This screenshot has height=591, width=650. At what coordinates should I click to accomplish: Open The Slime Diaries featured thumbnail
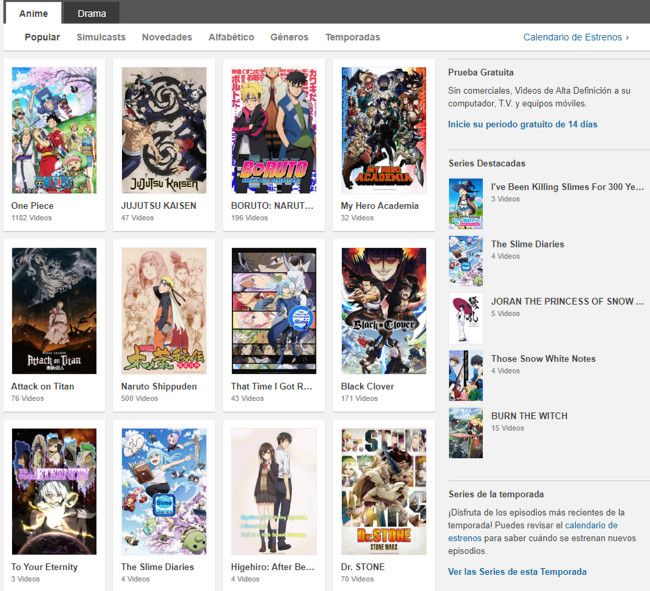tap(466, 261)
